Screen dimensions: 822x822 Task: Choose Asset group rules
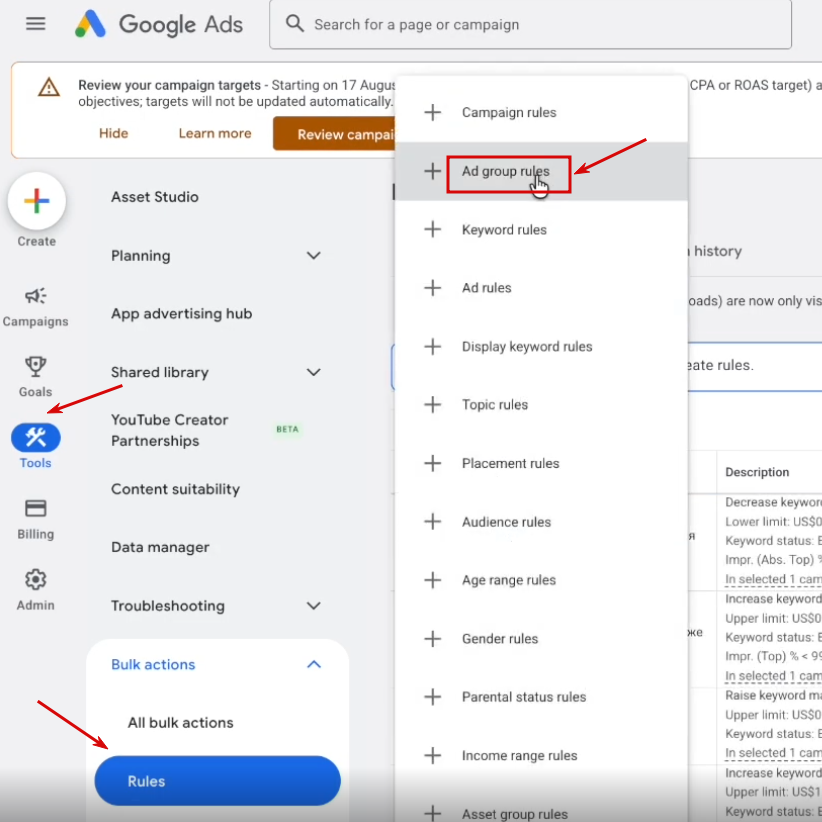coord(514,814)
